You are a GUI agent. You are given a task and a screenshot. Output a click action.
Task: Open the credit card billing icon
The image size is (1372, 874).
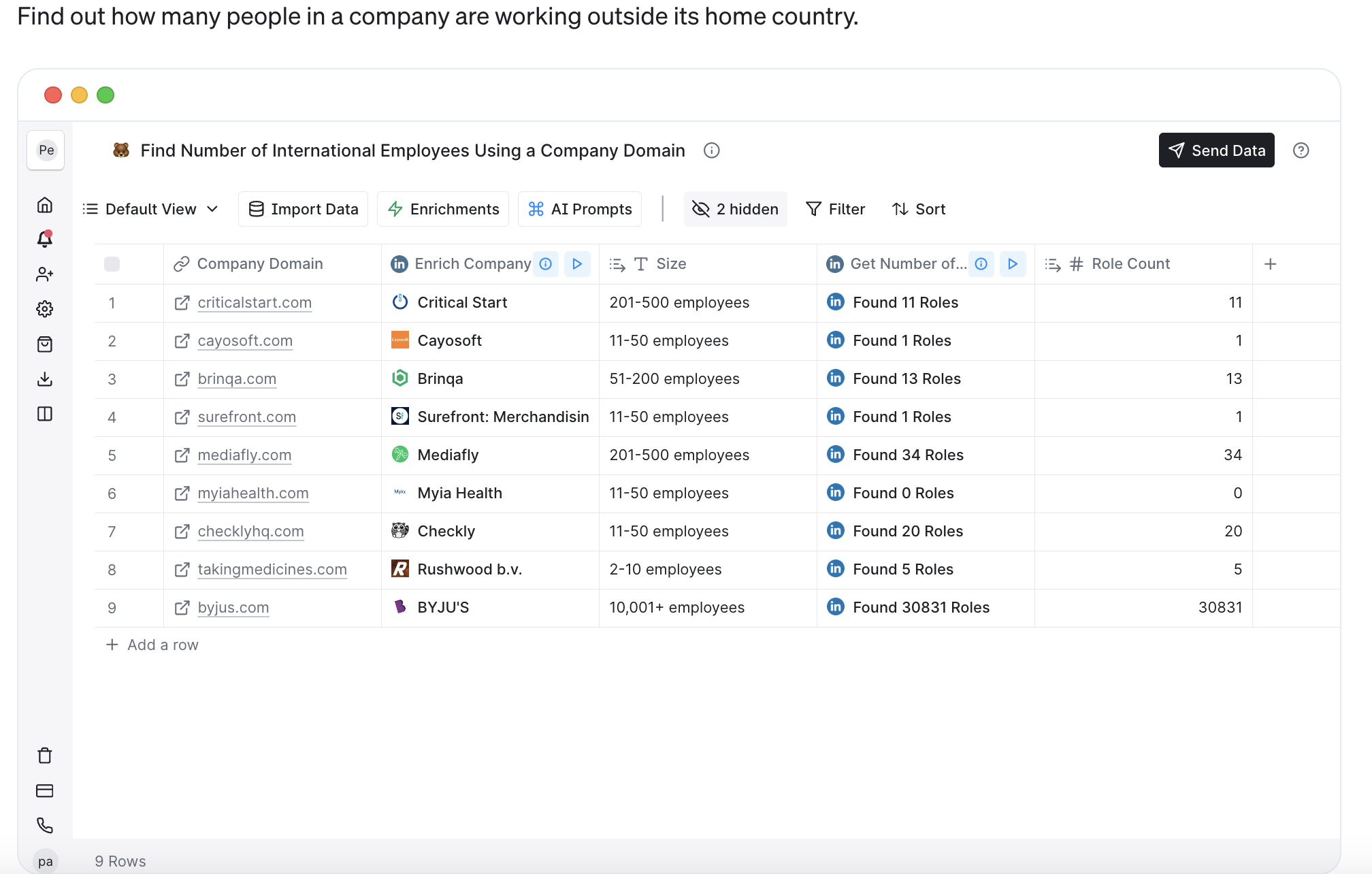click(45, 791)
